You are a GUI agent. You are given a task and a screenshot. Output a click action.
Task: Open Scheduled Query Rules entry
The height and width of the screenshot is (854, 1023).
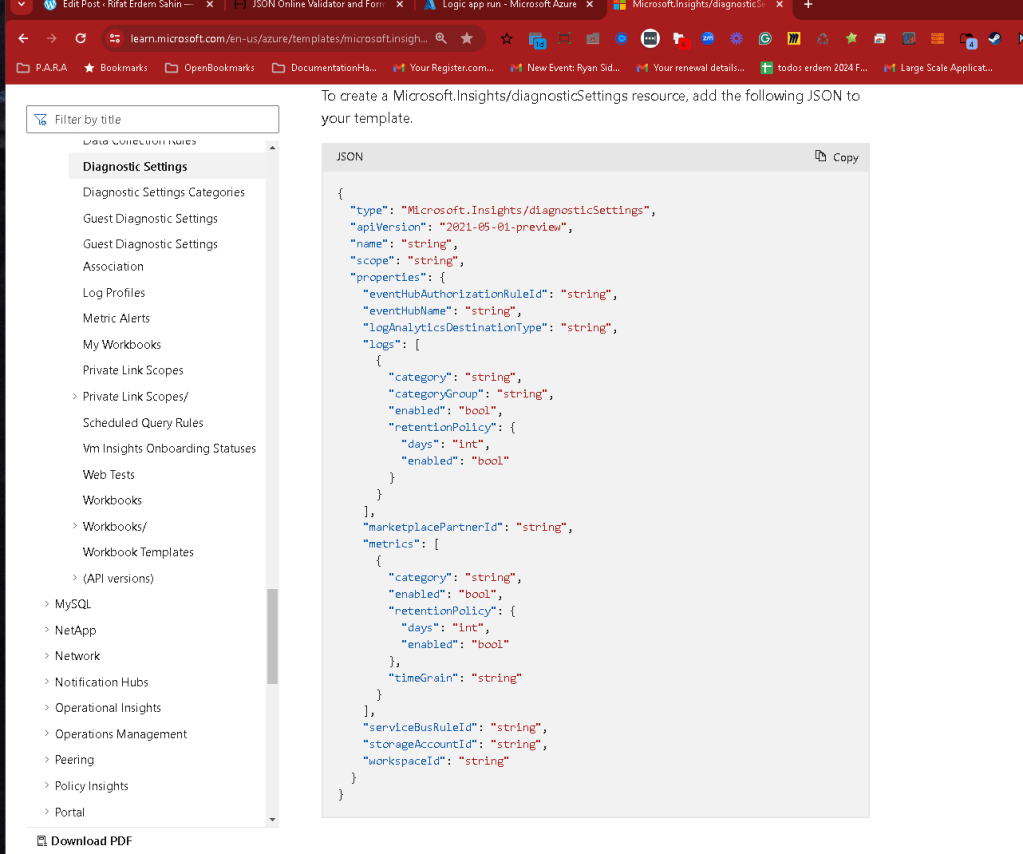[143, 423]
